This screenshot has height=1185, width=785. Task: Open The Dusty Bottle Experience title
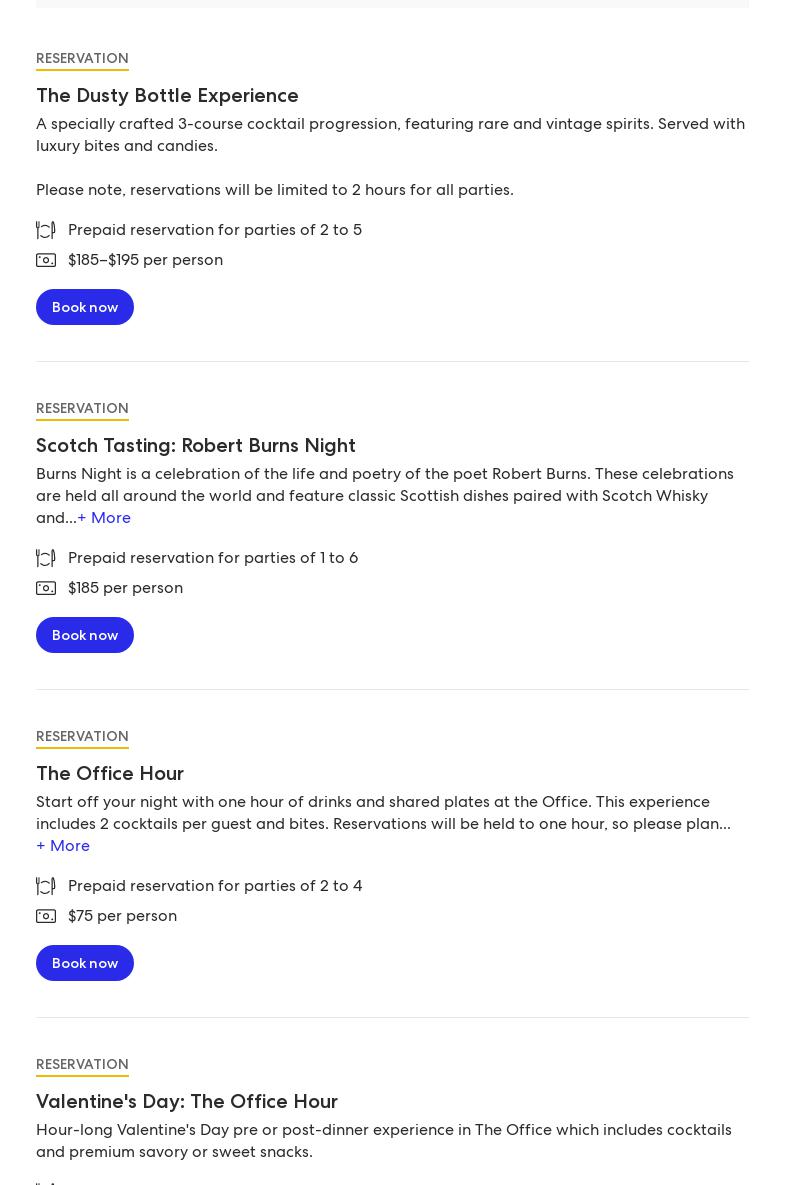[x=167, y=96]
